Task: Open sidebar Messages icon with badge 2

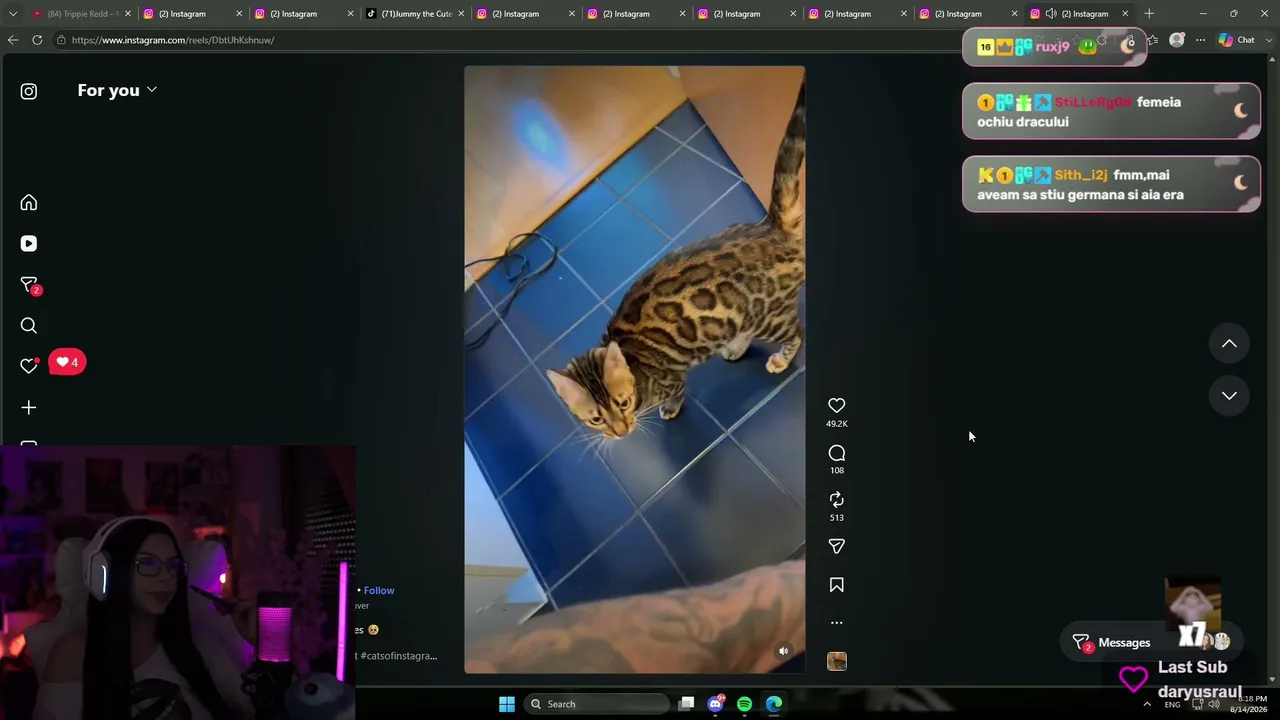Action: click(29, 285)
